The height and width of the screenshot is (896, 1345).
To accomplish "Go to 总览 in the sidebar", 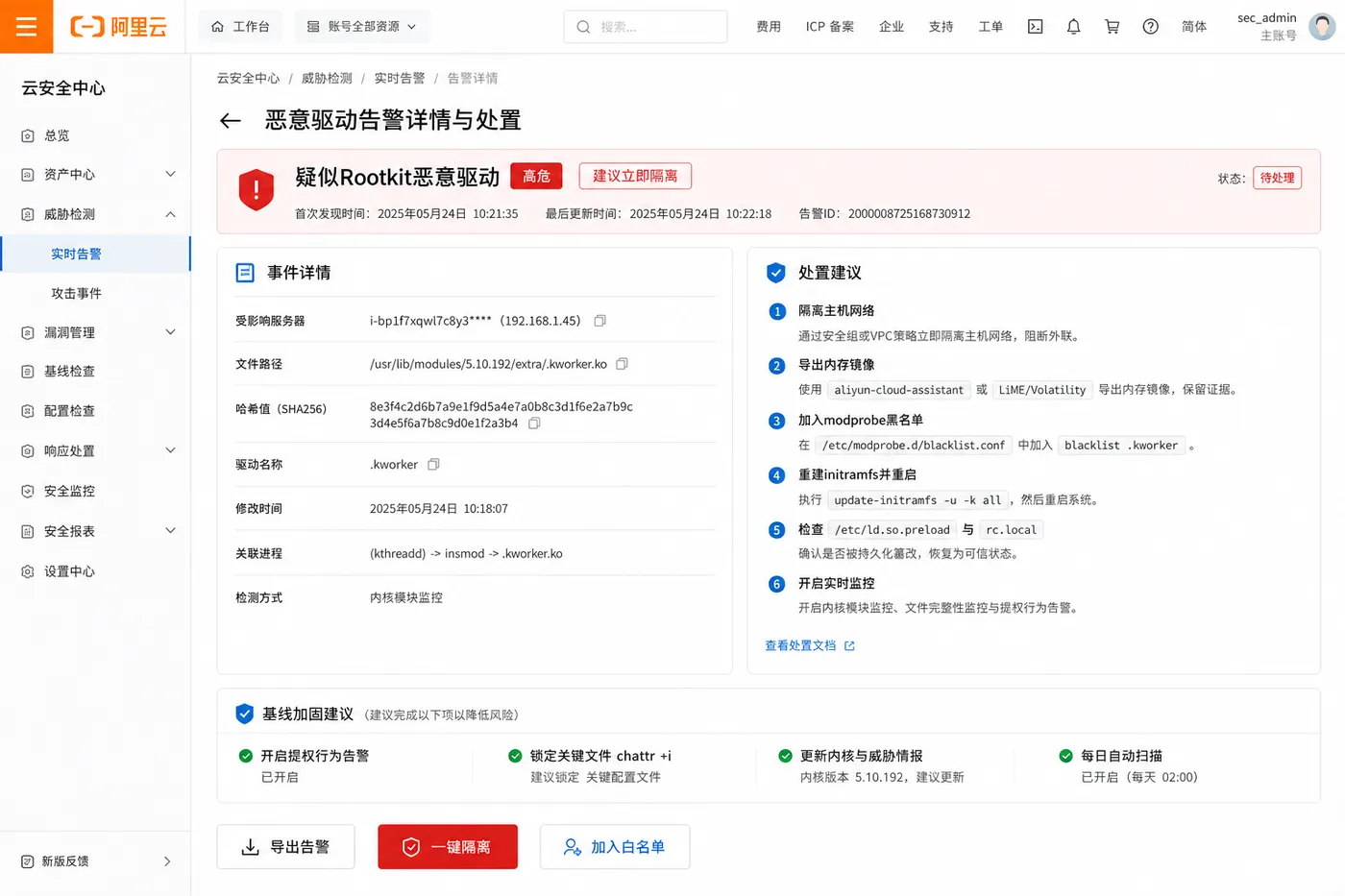I will (x=95, y=135).
